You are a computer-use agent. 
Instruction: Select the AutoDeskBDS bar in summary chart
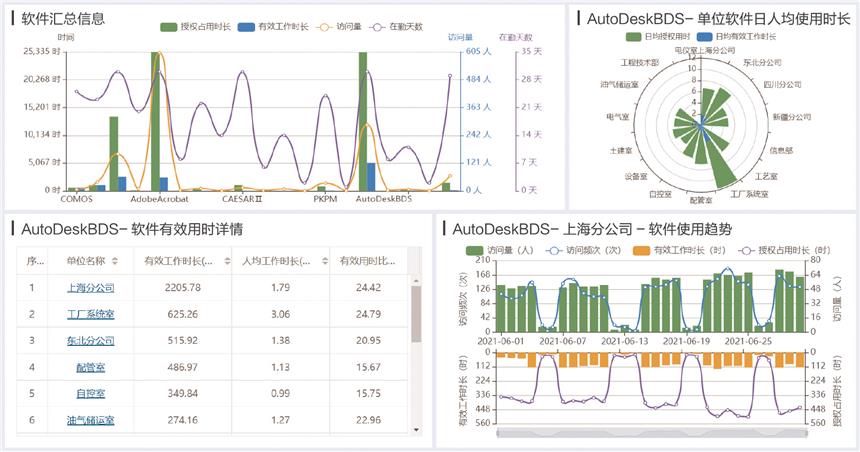(364, 120)
